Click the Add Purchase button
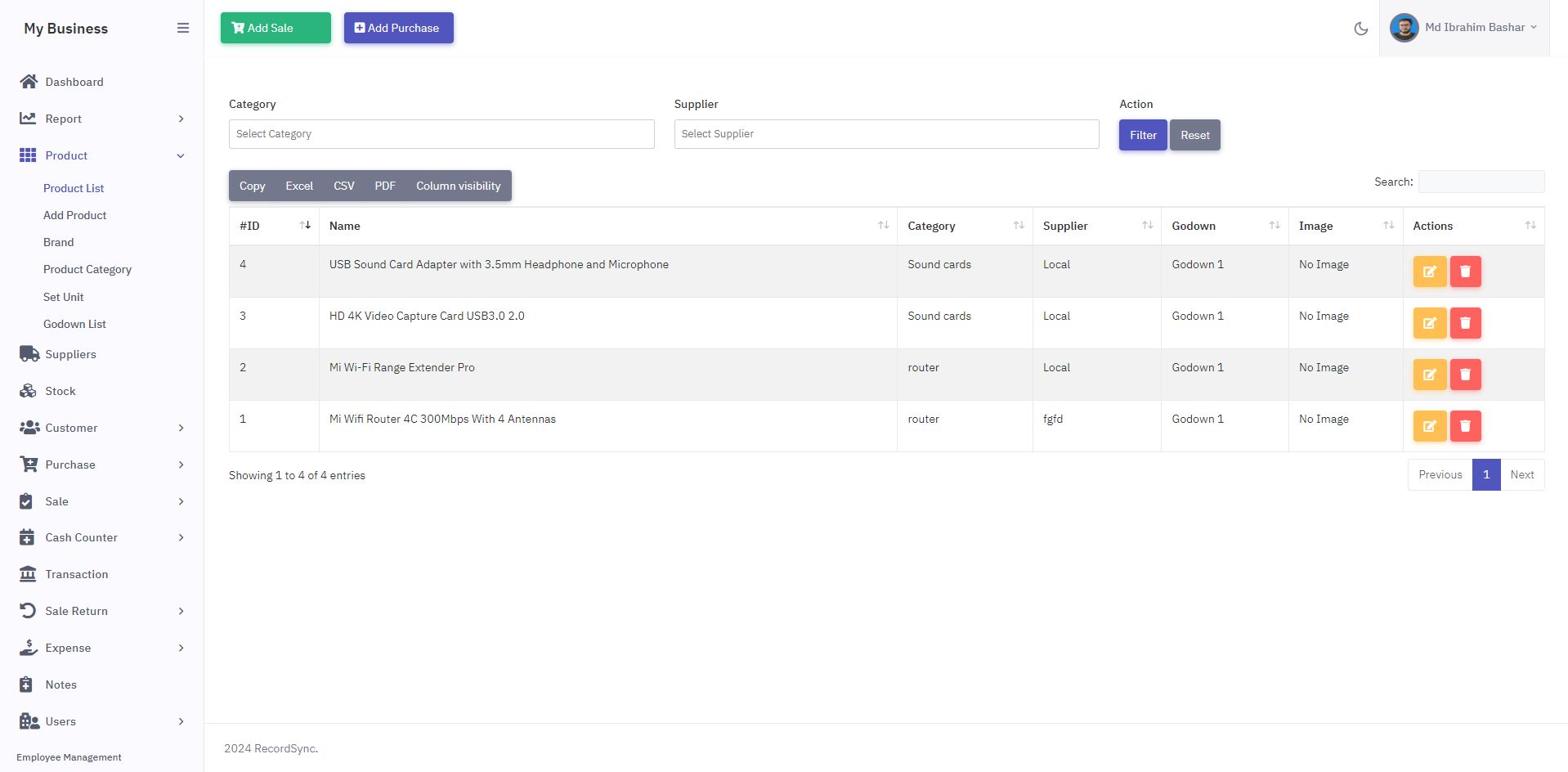Viewport: 1568px width, 772px height. [x=398, y=28]
